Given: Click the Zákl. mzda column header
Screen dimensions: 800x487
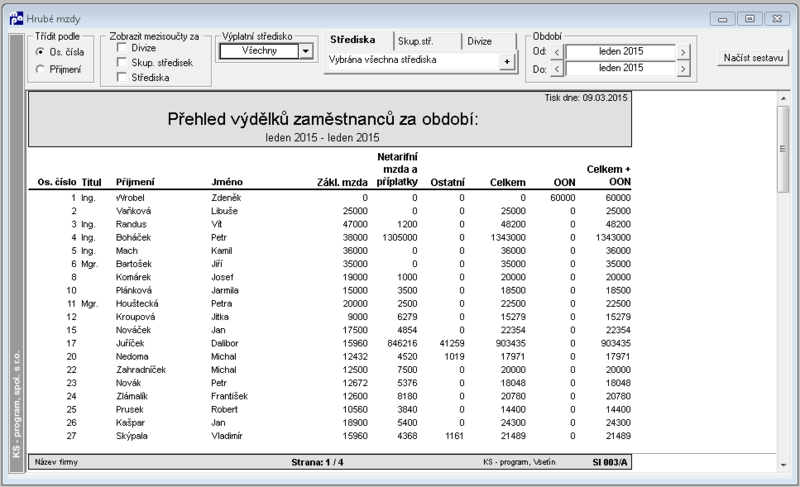Looking at the screenshot, I should [x=342, y=182].
